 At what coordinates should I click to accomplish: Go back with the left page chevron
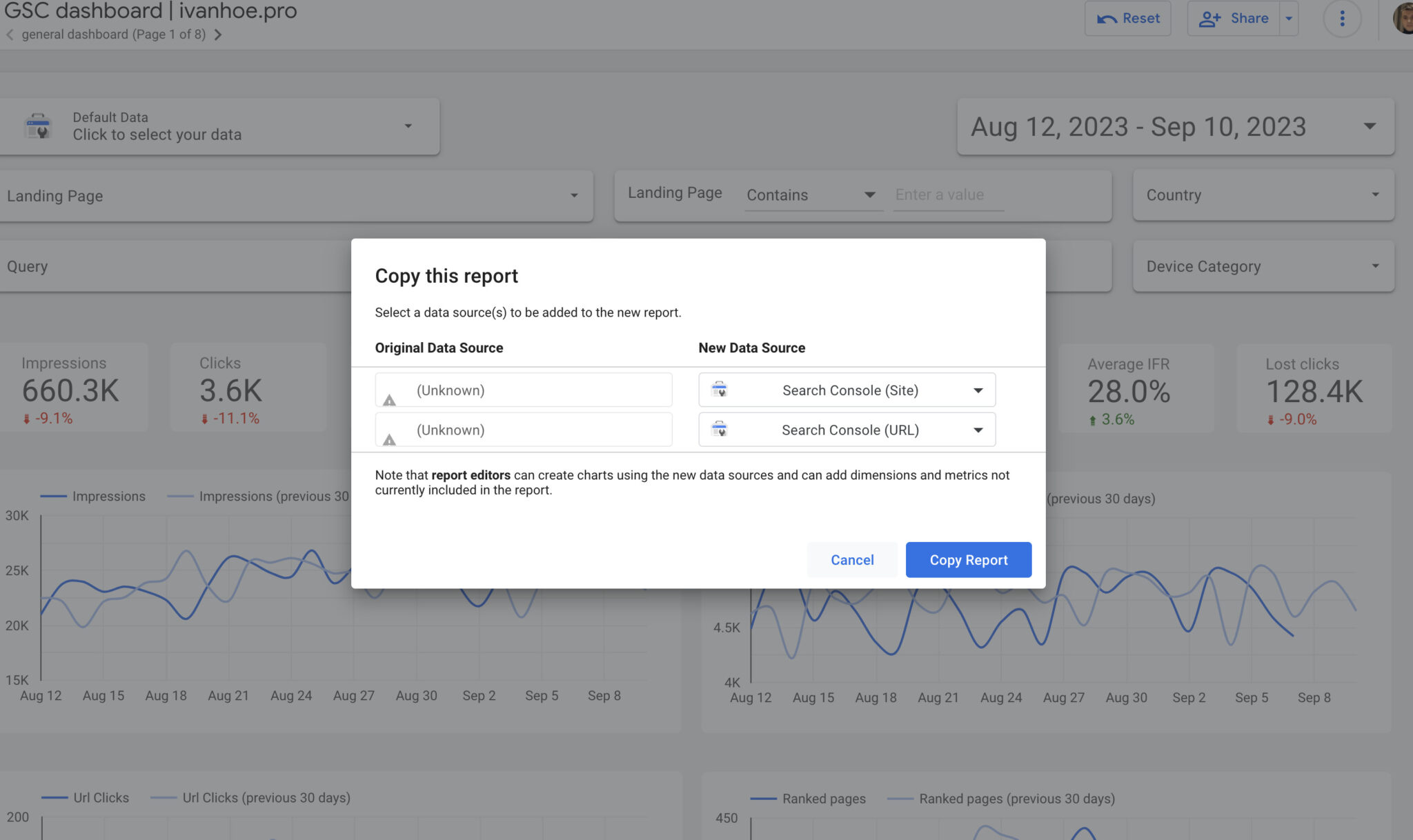tap(10, 34)
